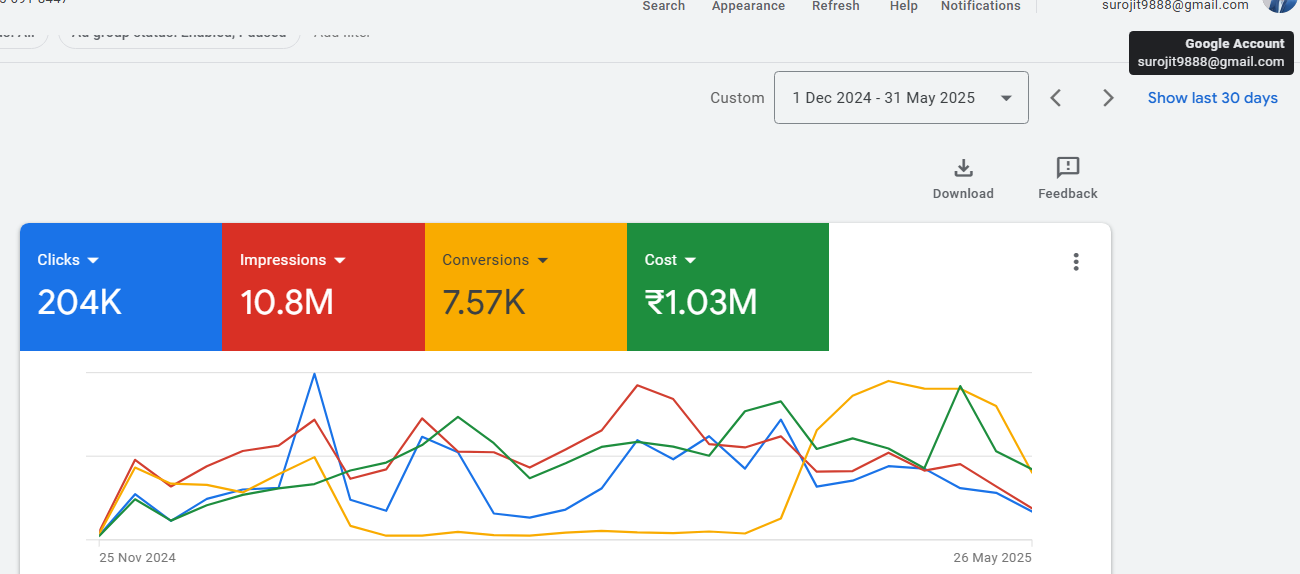Open the Feedback icon

[1067, 168]
